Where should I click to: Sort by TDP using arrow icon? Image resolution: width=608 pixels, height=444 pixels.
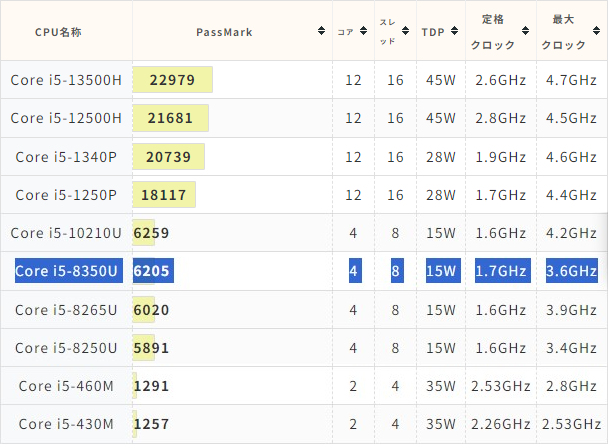(x=454, y=31)
